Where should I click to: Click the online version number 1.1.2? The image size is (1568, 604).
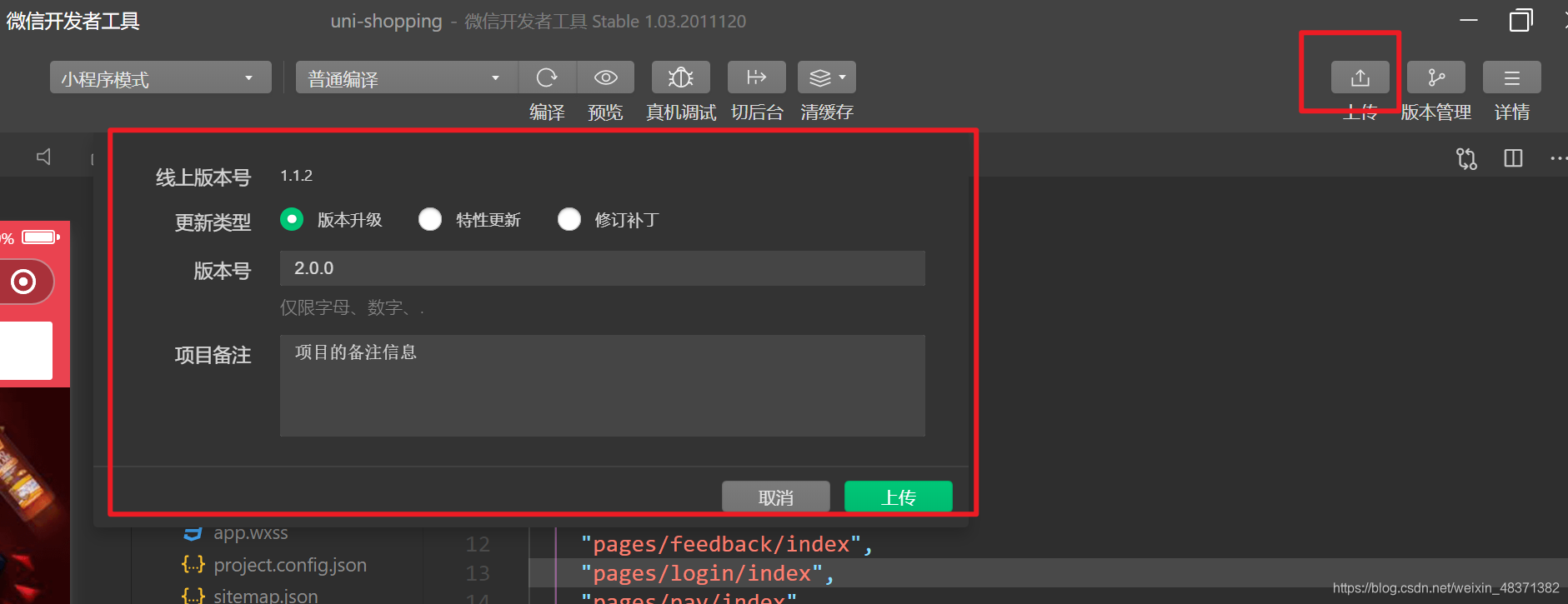click(296, 176)
